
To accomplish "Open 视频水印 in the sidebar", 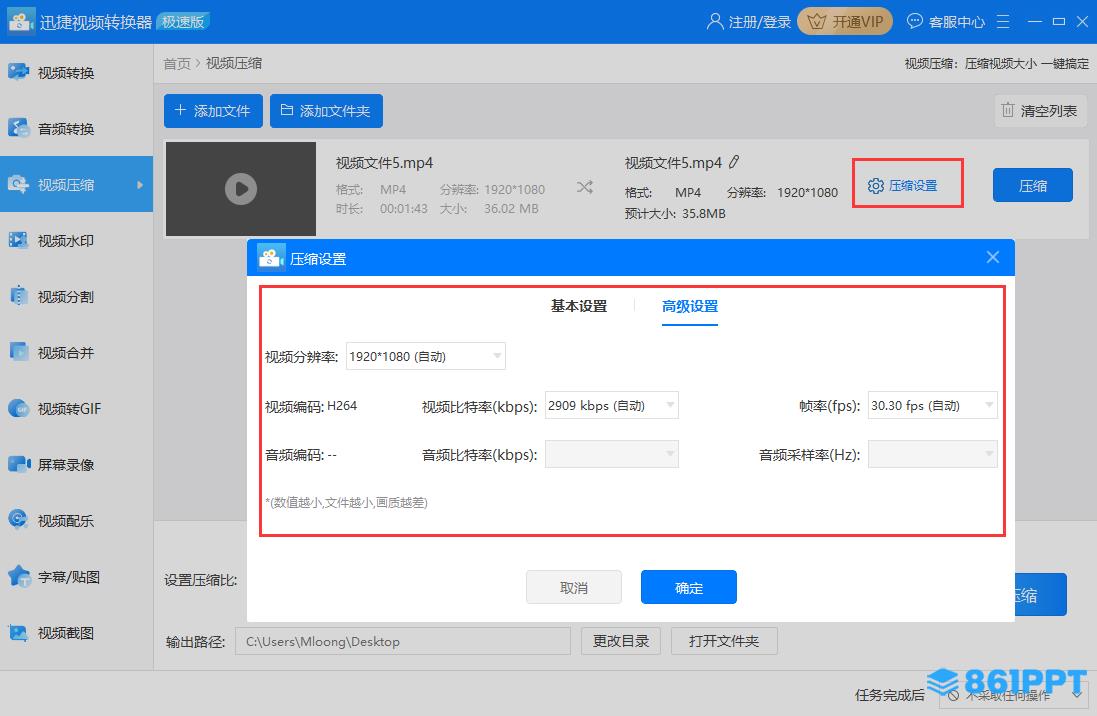I will (x=76, y=240).
